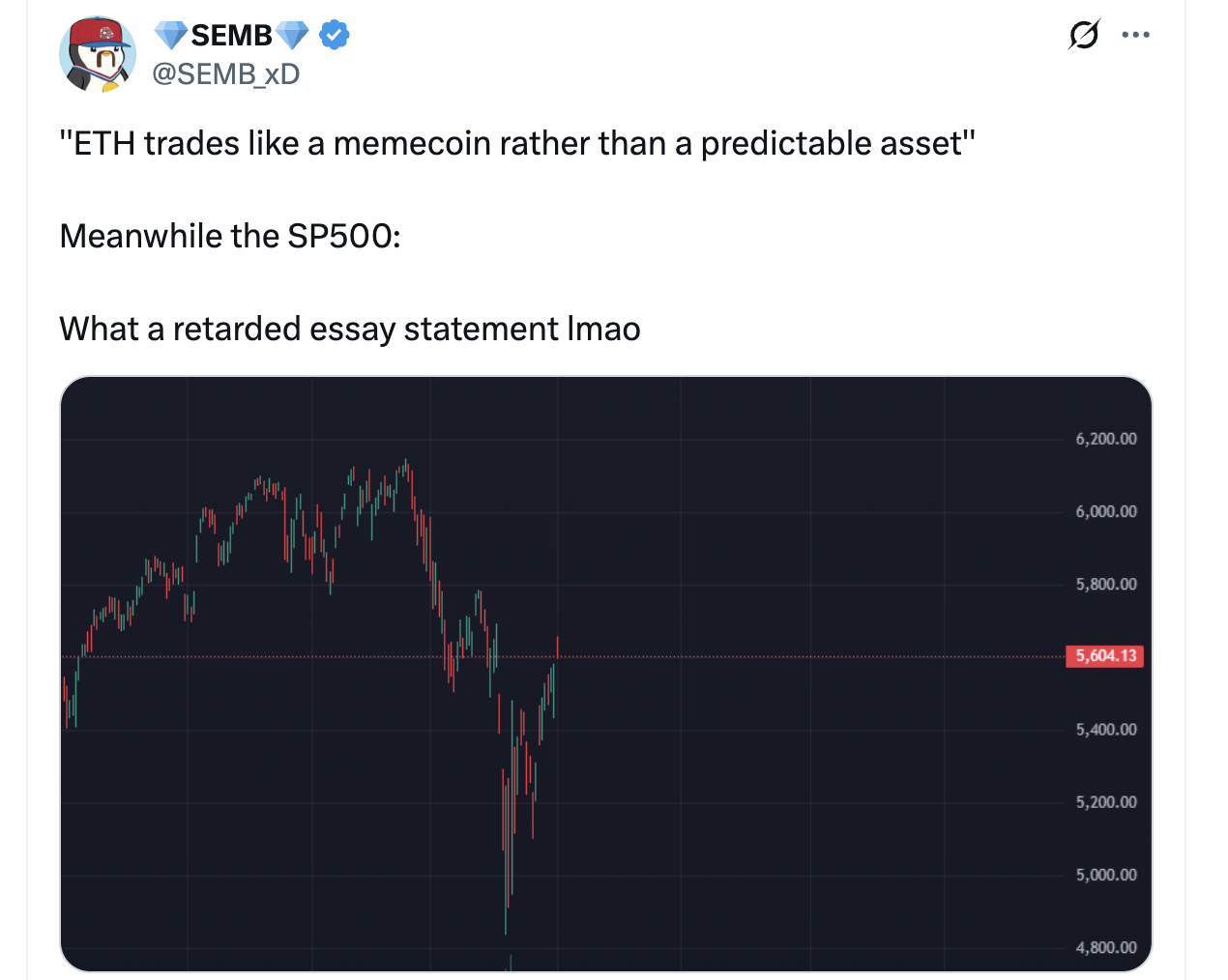Click the 4,800.00 axis value

[1104, 947]
